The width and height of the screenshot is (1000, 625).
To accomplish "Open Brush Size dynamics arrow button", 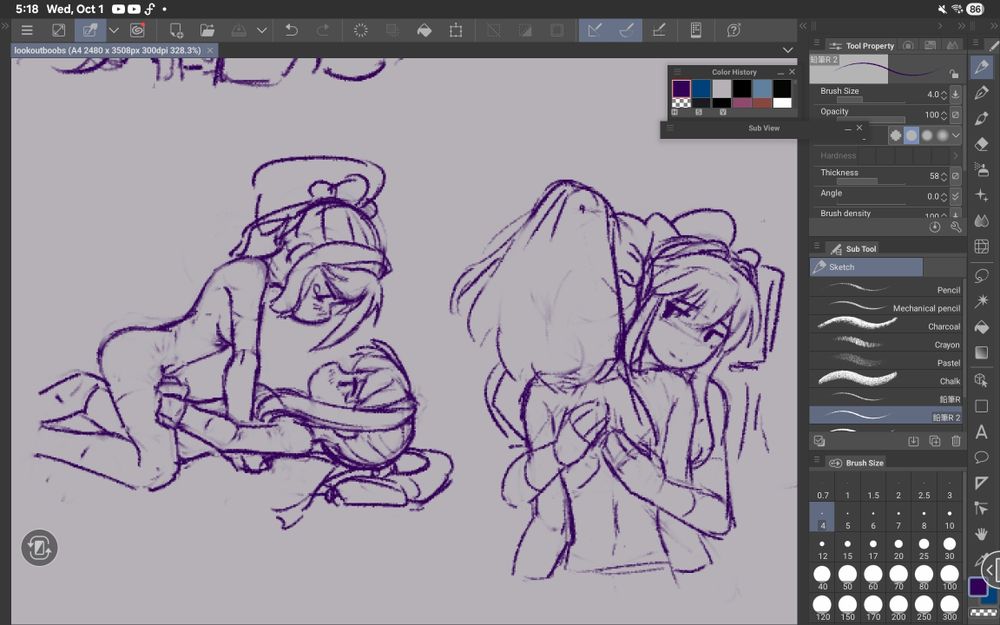I will (955, 94).
